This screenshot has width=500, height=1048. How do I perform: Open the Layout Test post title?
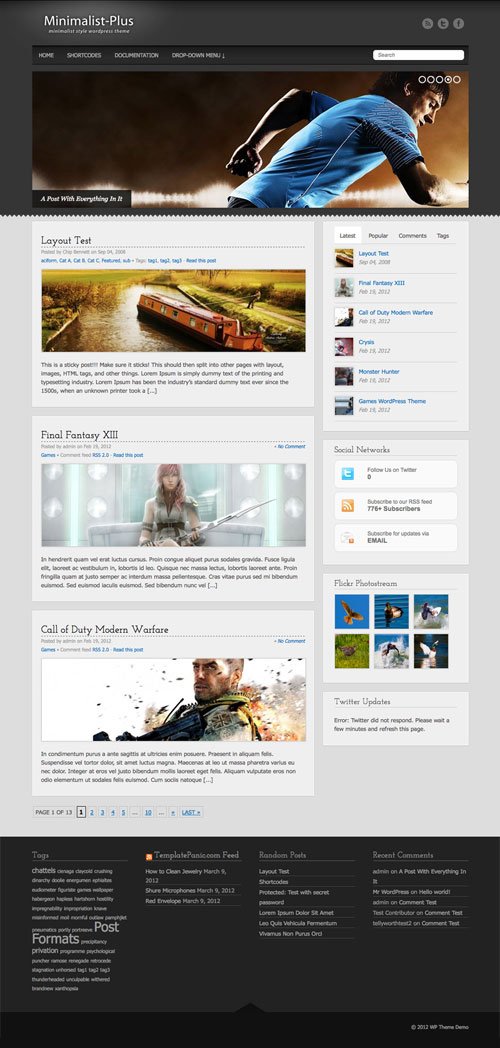point(66,241)
